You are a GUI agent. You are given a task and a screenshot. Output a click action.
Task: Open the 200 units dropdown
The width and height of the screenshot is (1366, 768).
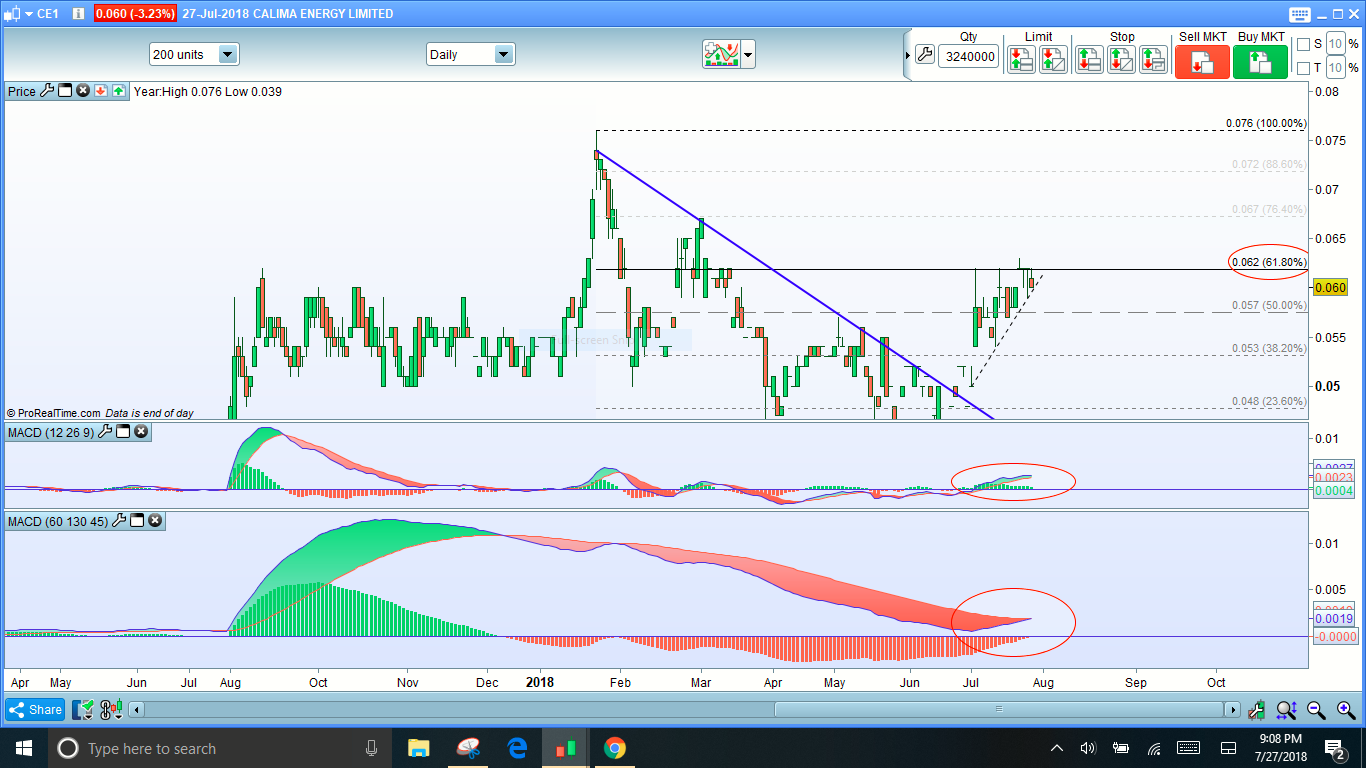tap(194, 54)
